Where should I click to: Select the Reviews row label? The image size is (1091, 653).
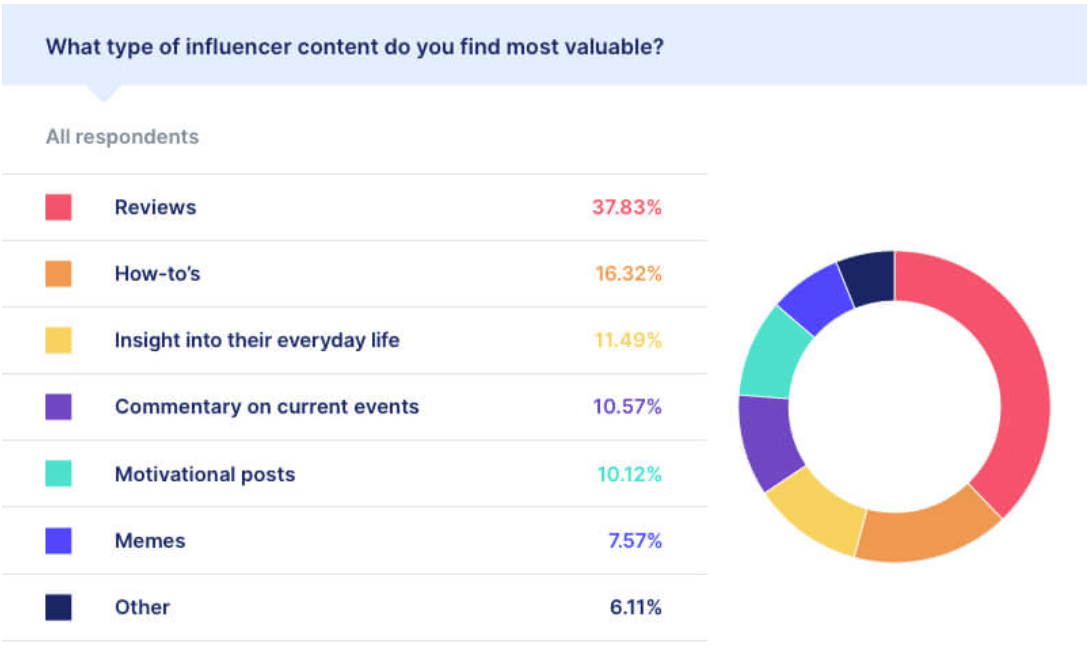tap(155, 207)
